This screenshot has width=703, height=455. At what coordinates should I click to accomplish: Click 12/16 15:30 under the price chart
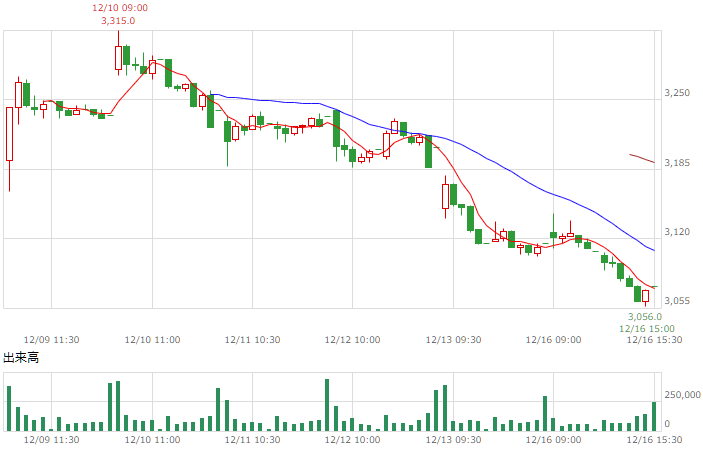tap(654, 340)
